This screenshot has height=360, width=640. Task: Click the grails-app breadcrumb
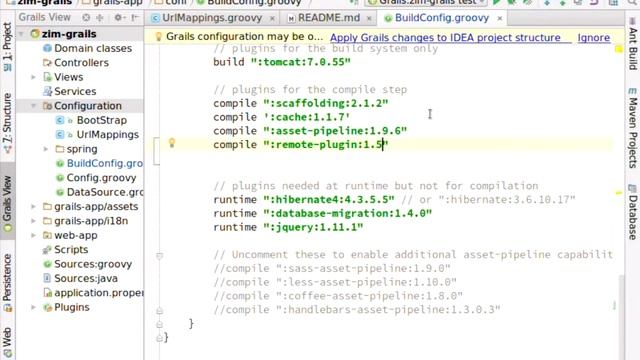click(113, 2)
